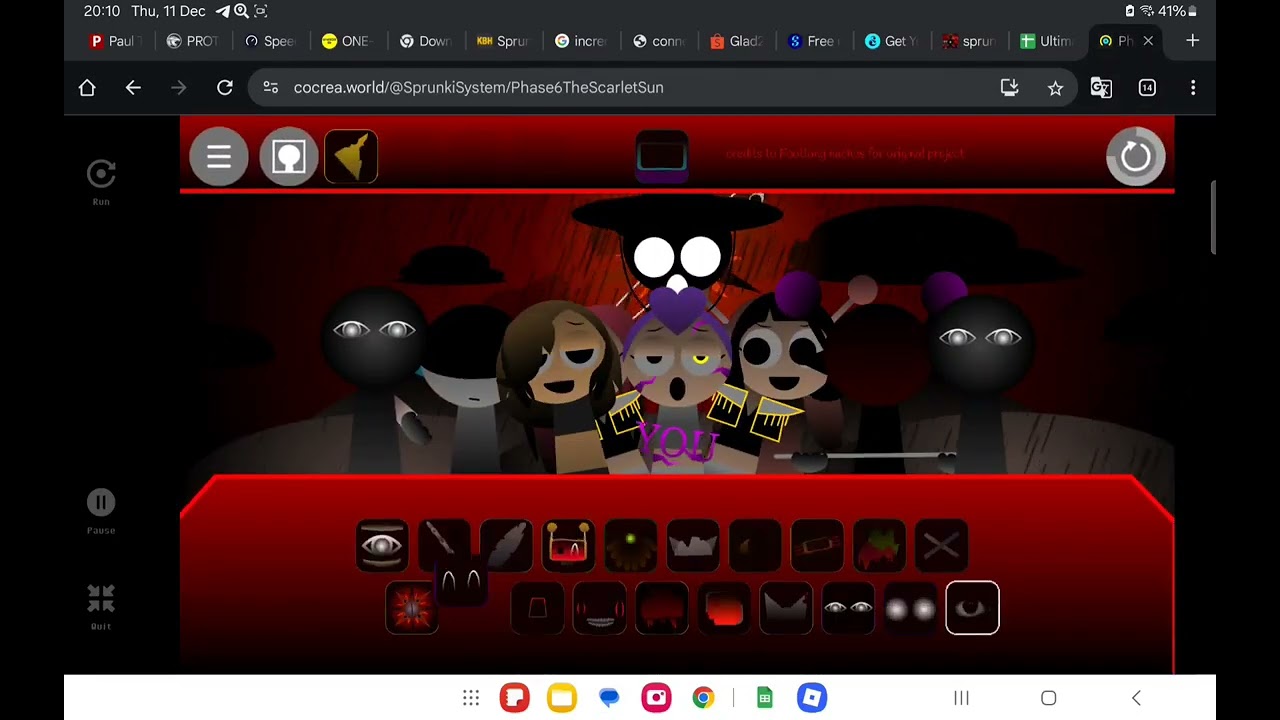Open Roblox from the taskbar
The width and height of the screenshot is (1280, 720).
tap(812, 698)
